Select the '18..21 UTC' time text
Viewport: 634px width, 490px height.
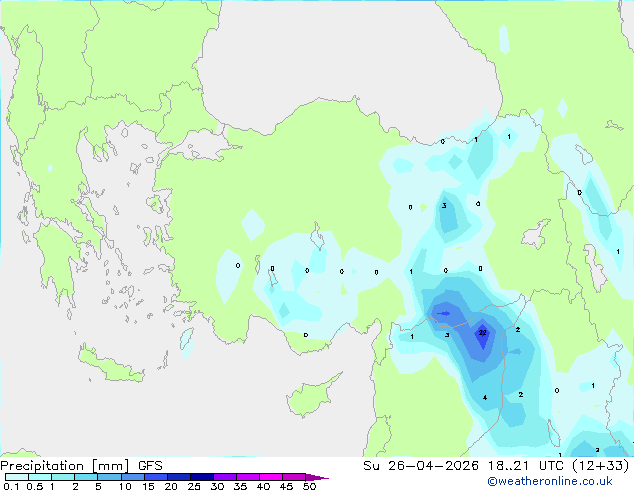525,466
